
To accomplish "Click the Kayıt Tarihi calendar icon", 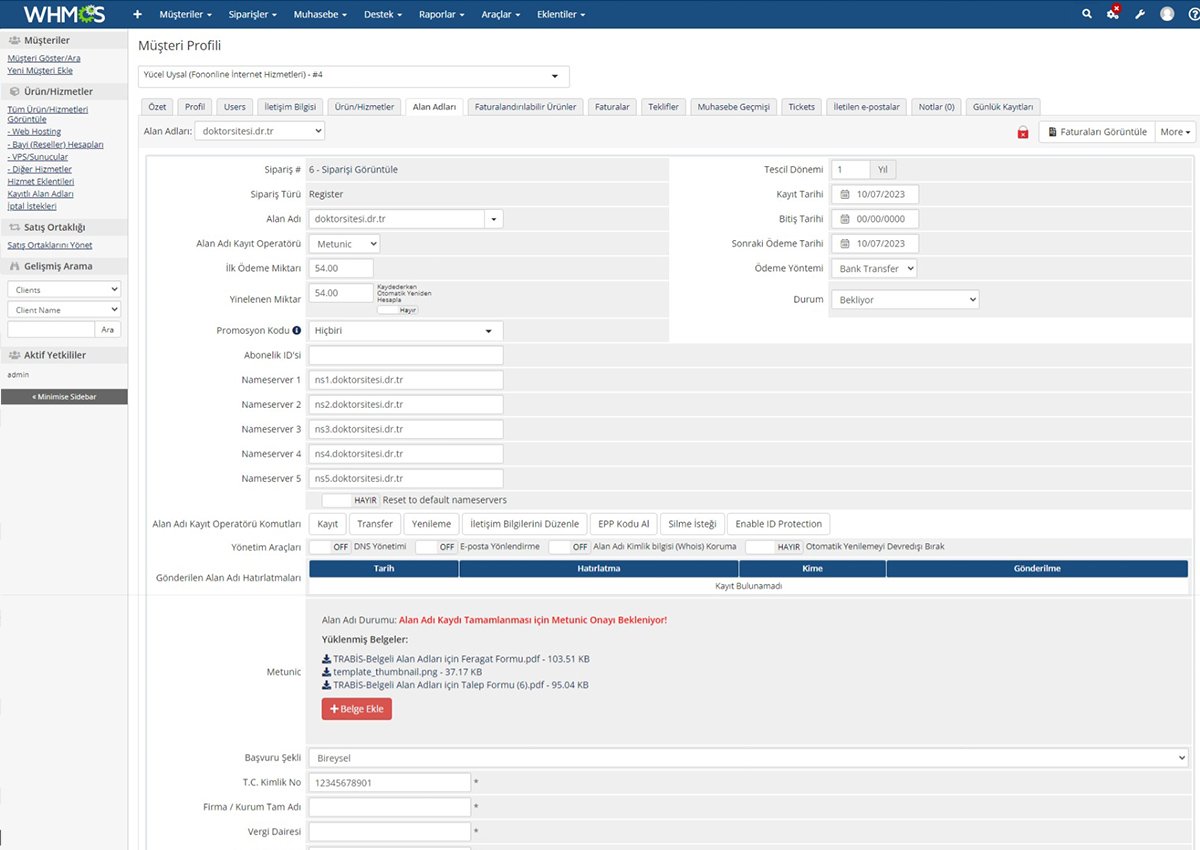I will [844, 194].
